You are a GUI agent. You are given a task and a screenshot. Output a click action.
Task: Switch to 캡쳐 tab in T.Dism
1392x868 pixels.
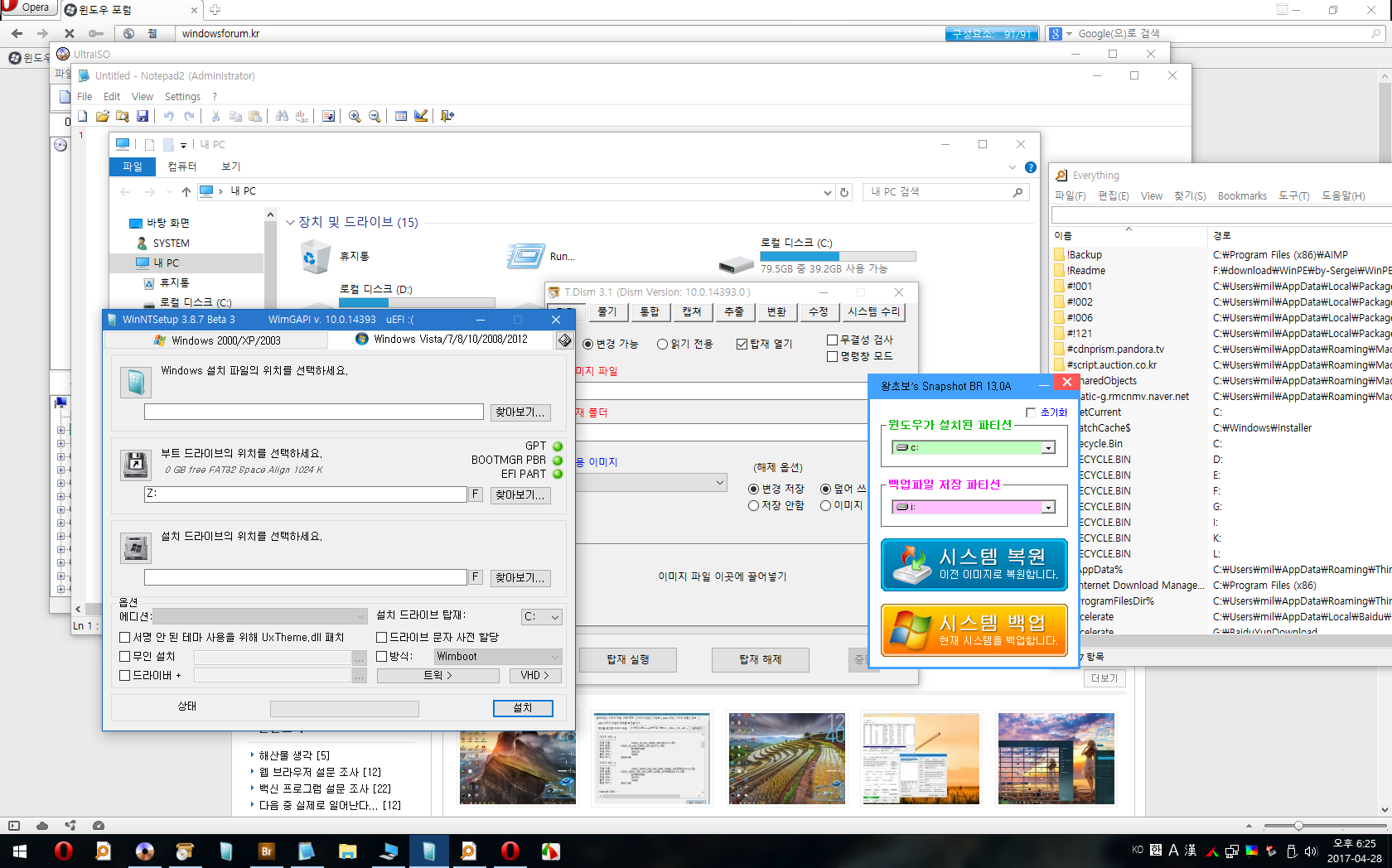click(692, 312)
